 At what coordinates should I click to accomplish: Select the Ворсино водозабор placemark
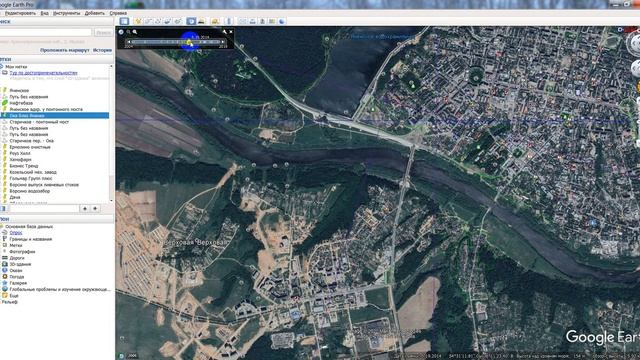(x=30, y=191)
